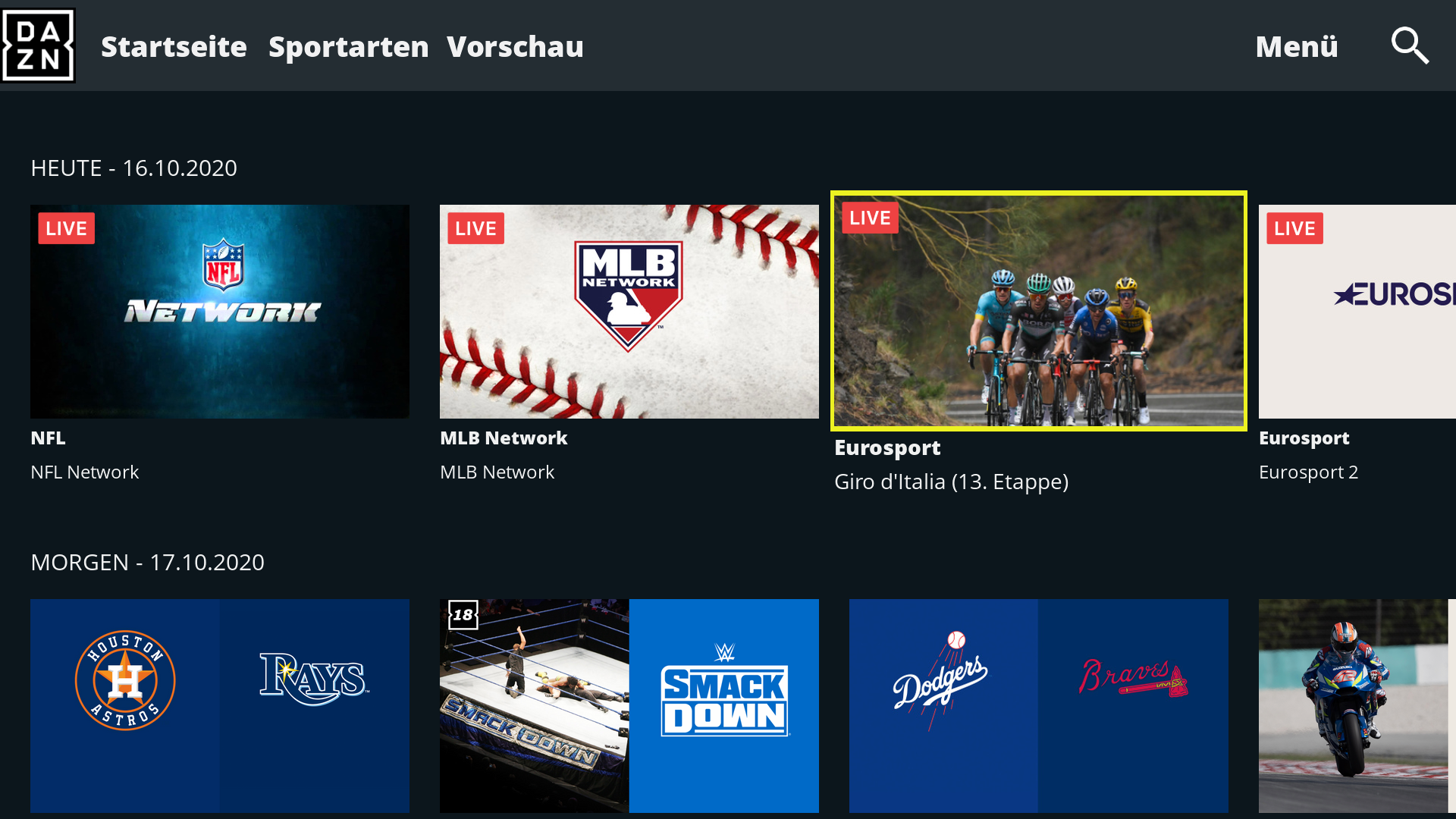Click the Braves team logo
Viewport: 1456px width, 819px height.
1134,677
